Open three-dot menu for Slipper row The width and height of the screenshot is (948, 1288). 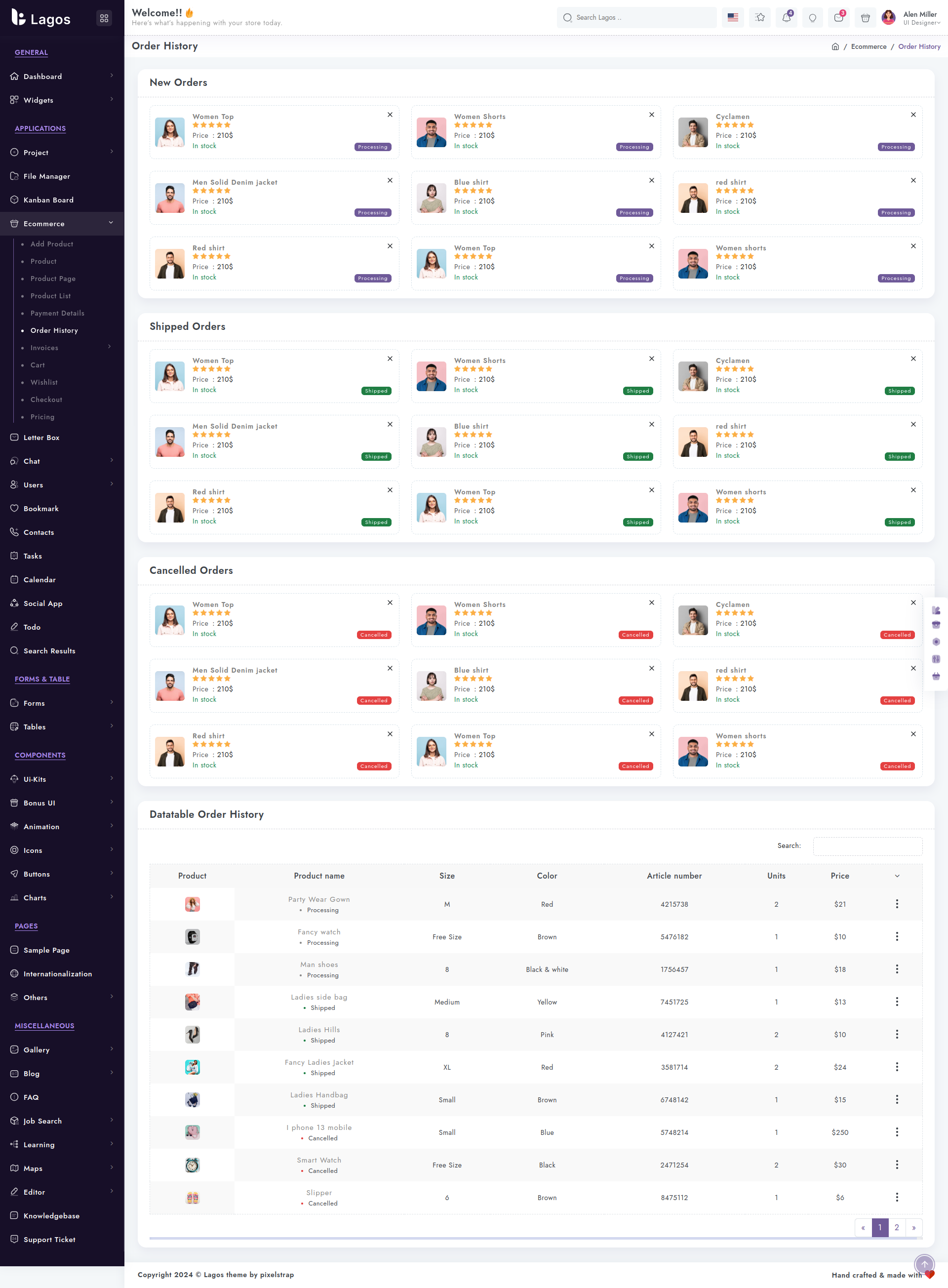[897, 1197]
